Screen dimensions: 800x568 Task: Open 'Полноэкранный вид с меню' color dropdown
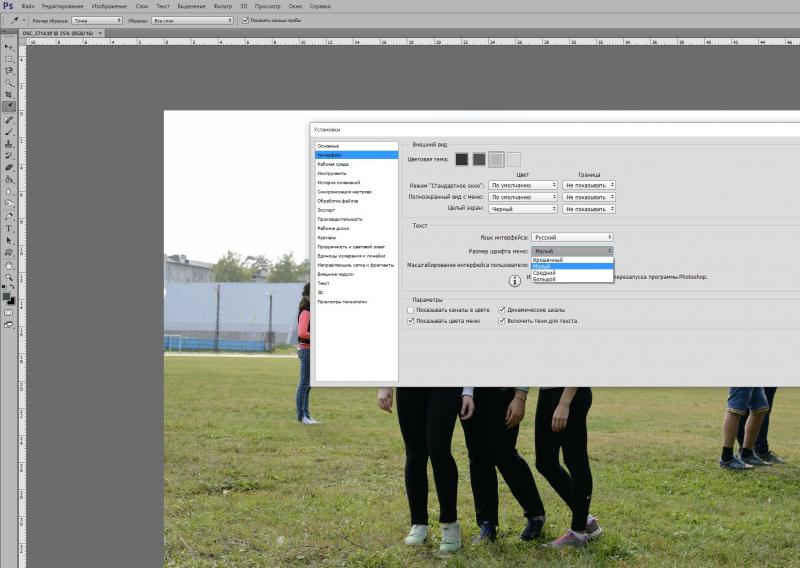(522, 197)
